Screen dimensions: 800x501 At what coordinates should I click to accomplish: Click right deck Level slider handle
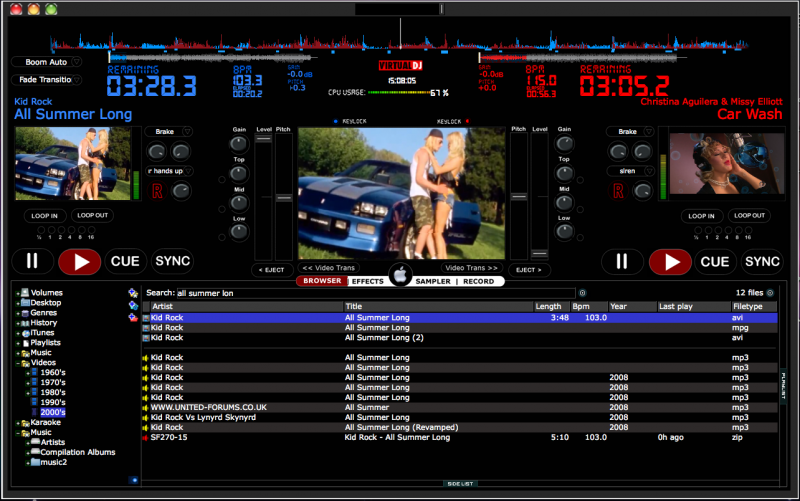(539, 253)
